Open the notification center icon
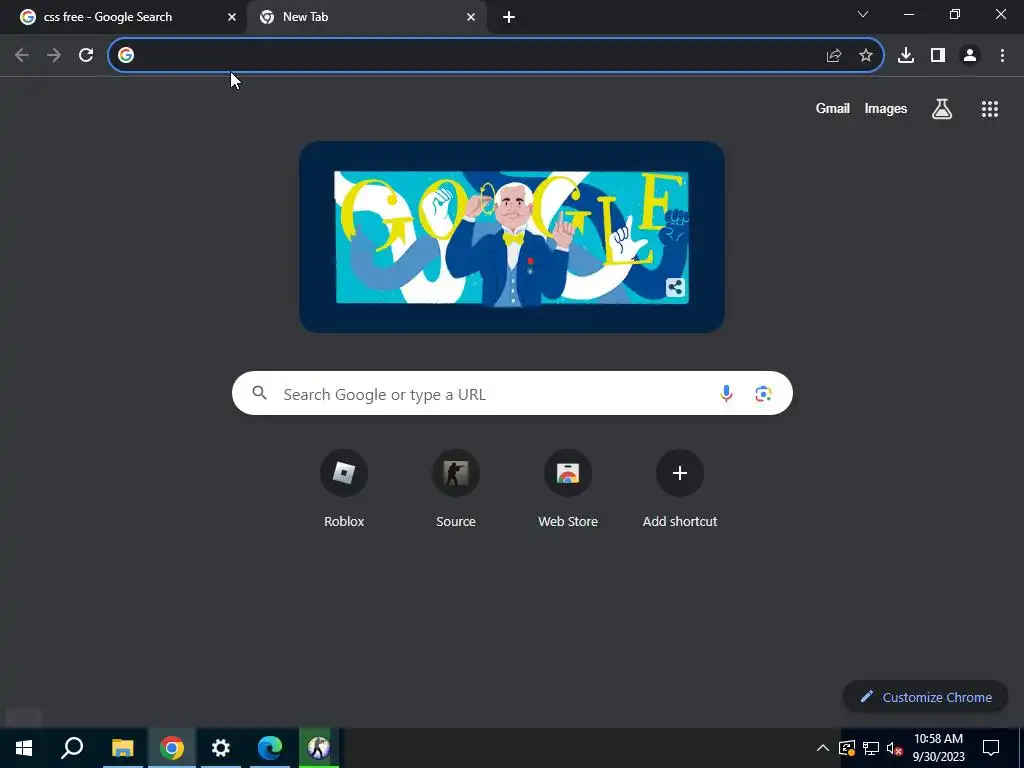1024x768 pixels. (x=991, y=748)
